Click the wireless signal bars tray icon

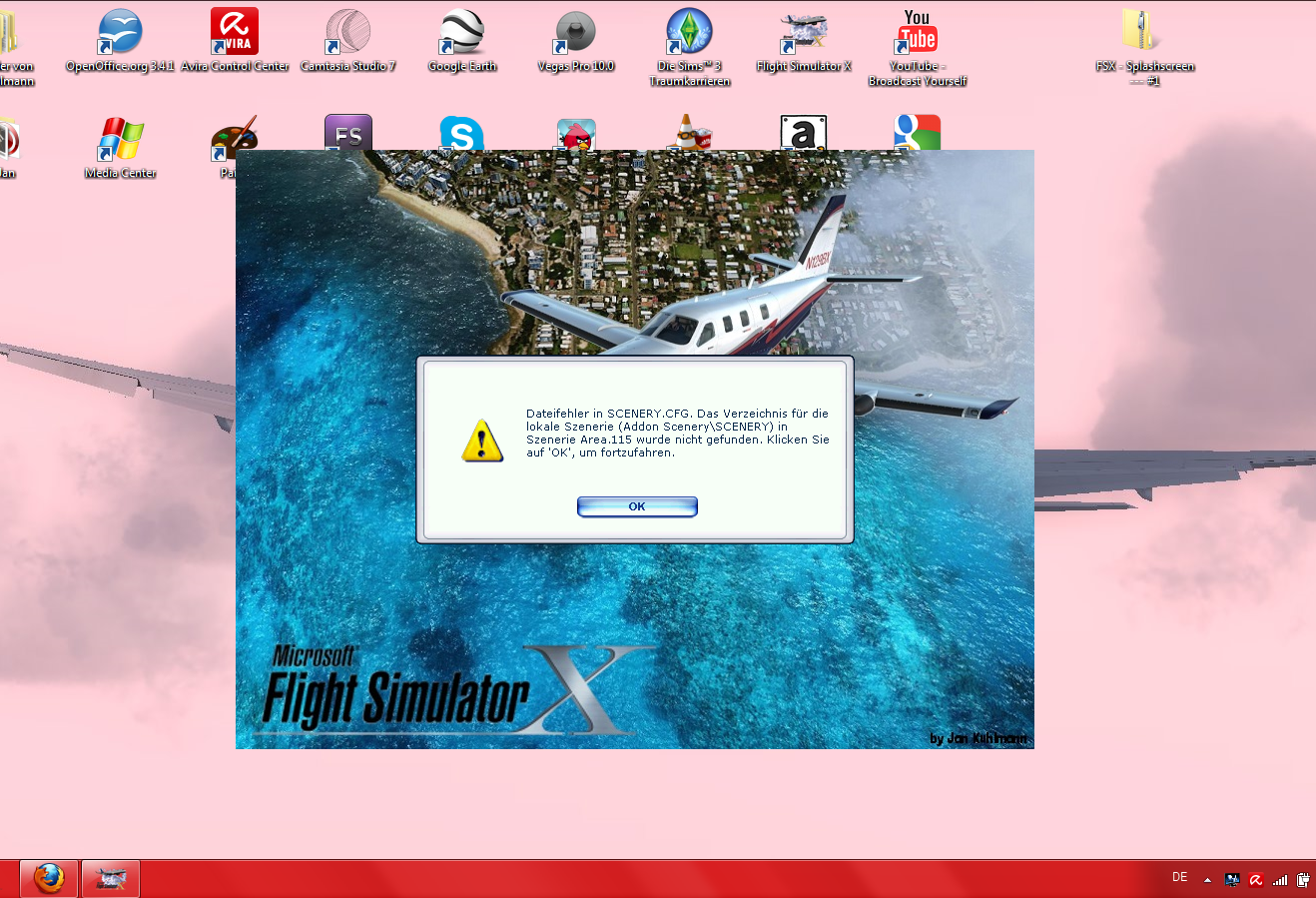[x=1280, y=880]
